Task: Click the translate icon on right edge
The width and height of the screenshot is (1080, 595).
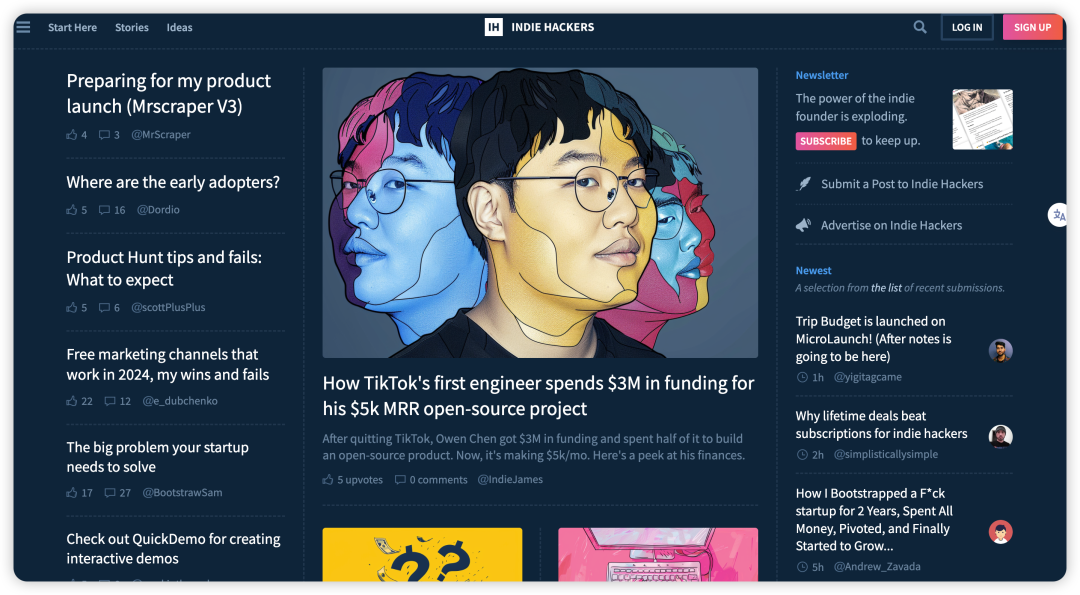Action: [1059, 215]
